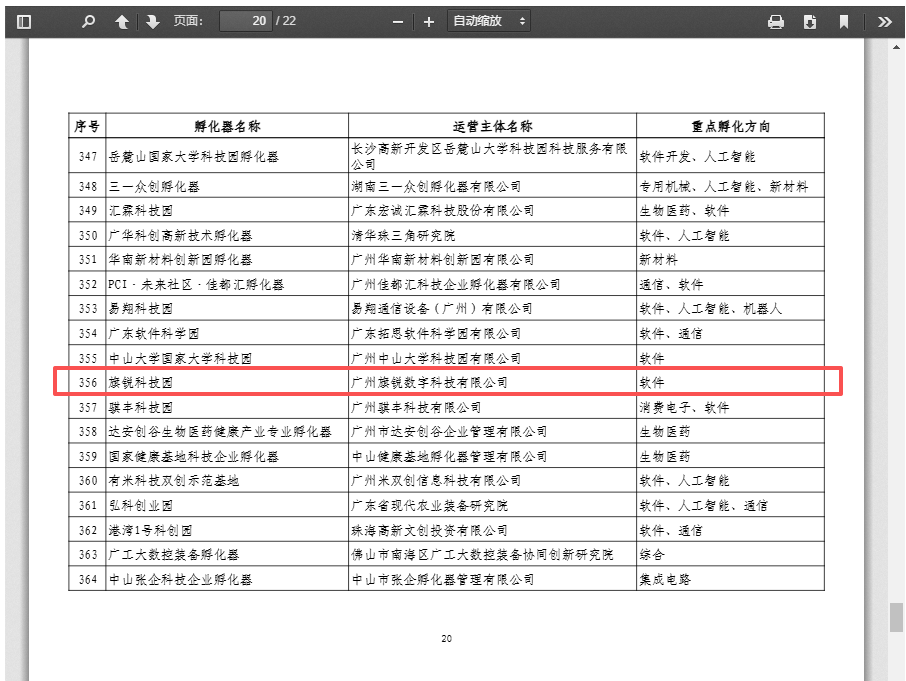The height and width of the screenshot is (681, 906).
Task: Select PCI·未来社区·佳都汇孵化器 cell
Action: pos(227,284)
